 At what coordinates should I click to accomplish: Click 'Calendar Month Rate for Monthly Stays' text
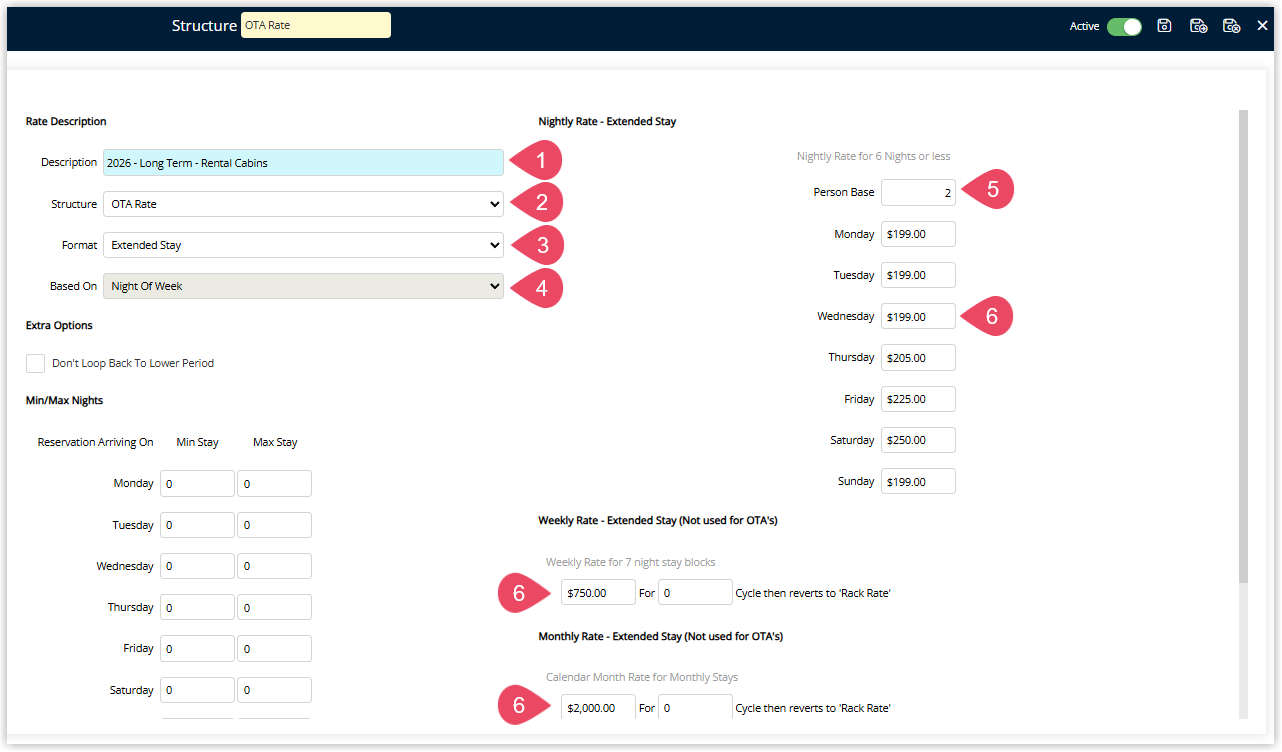click(642, 677)
